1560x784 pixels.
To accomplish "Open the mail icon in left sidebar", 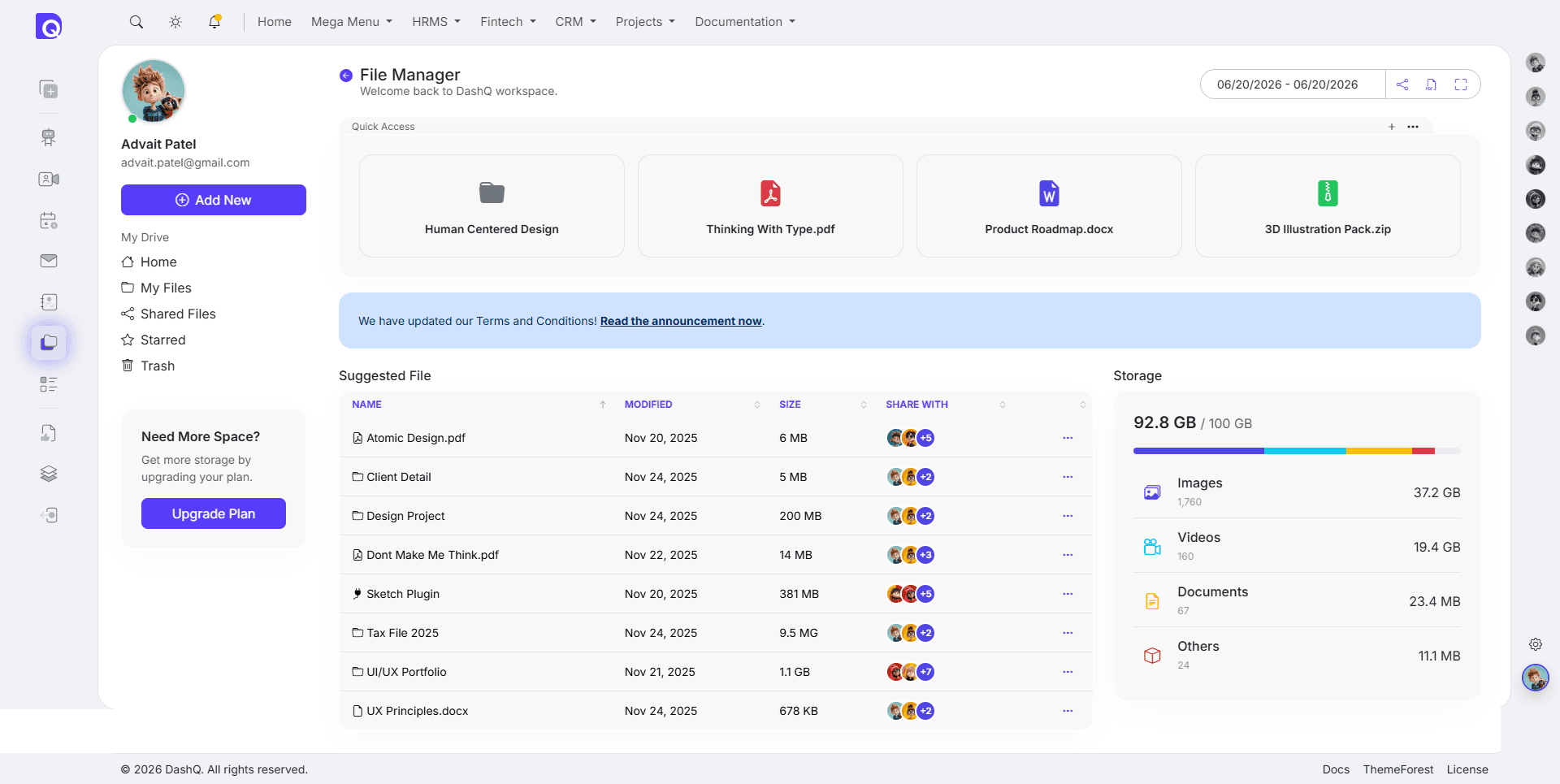I will point(49,261).
